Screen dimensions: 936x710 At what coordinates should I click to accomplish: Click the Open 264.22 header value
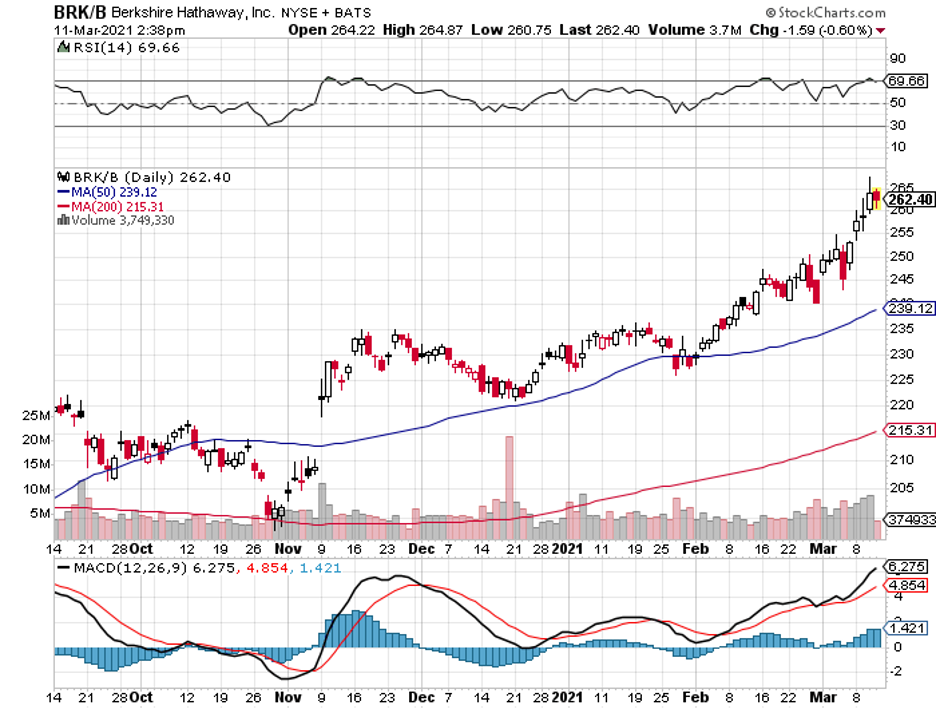[331, 30]
